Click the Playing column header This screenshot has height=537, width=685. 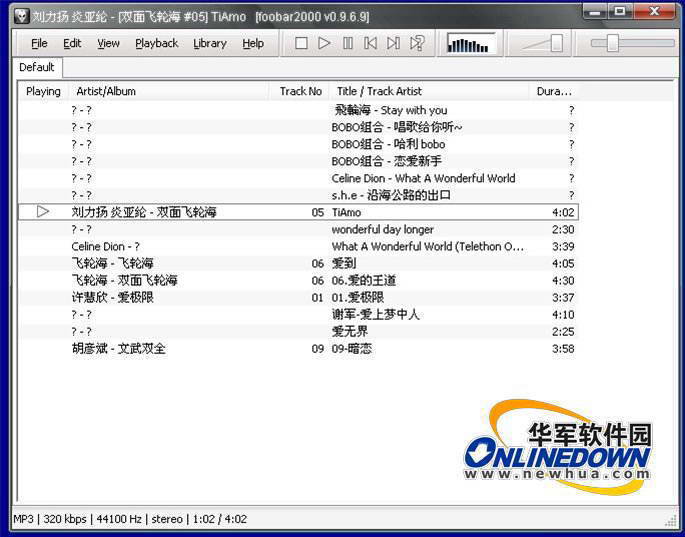43,91
